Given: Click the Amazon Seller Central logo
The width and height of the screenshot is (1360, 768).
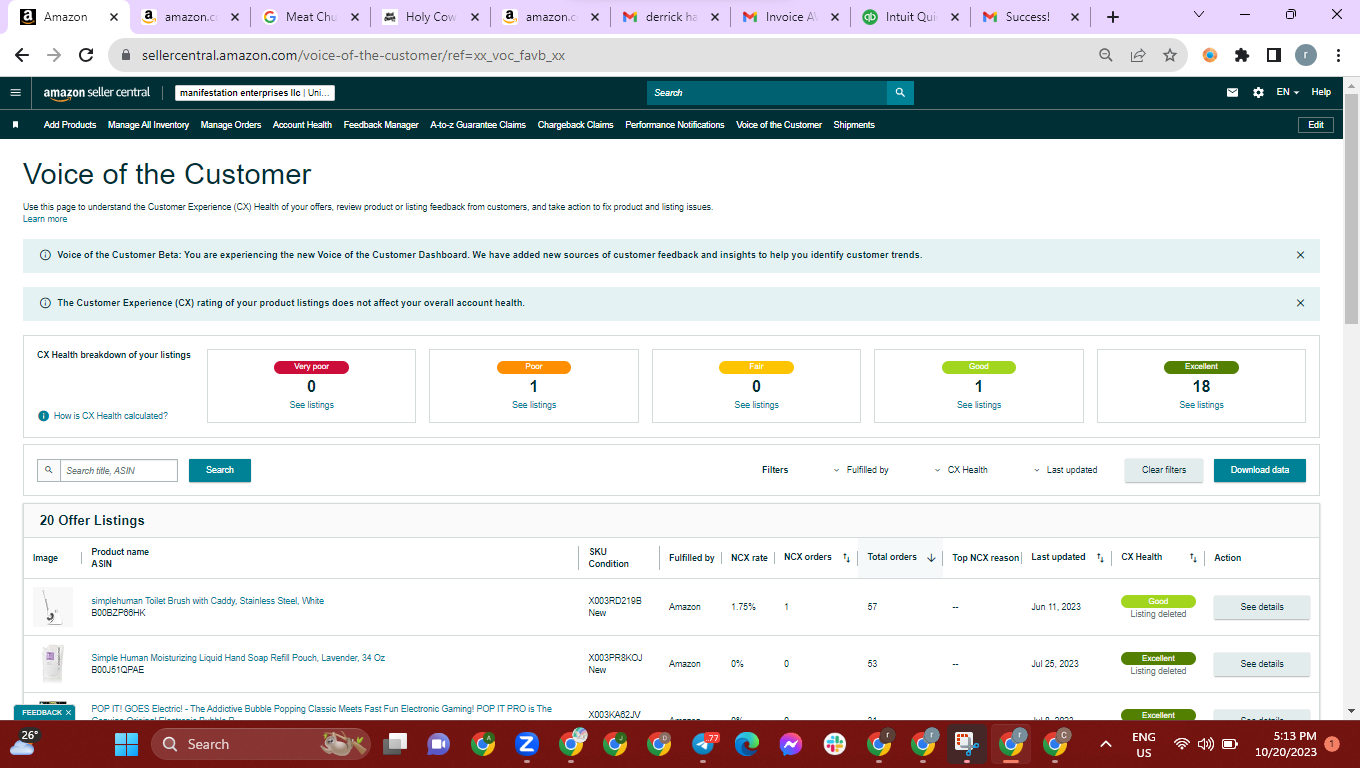Looking at the screenshot, I should pos(97,92).
